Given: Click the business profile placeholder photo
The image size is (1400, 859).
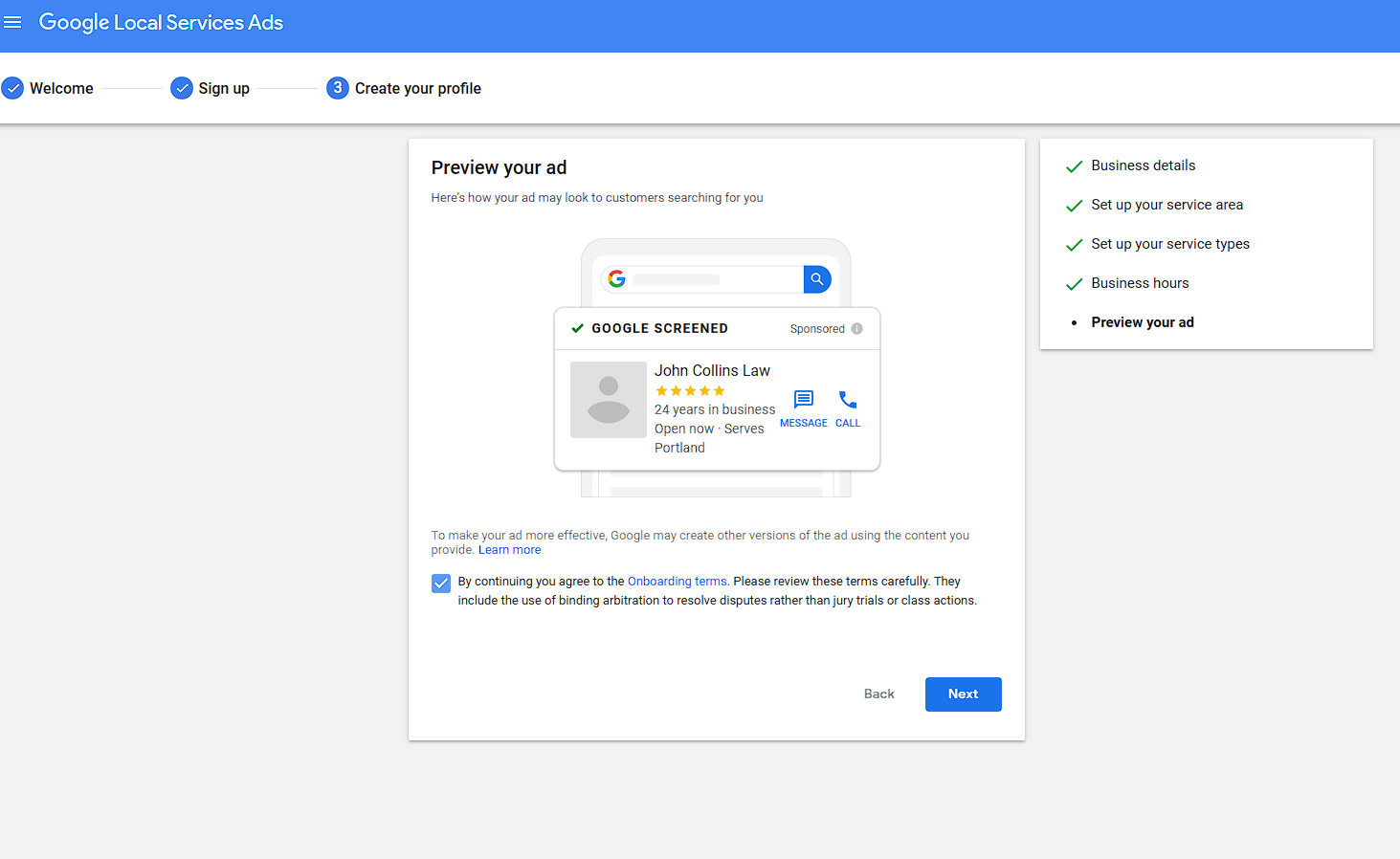Looking at the screenshot, I should click(609, 400).
